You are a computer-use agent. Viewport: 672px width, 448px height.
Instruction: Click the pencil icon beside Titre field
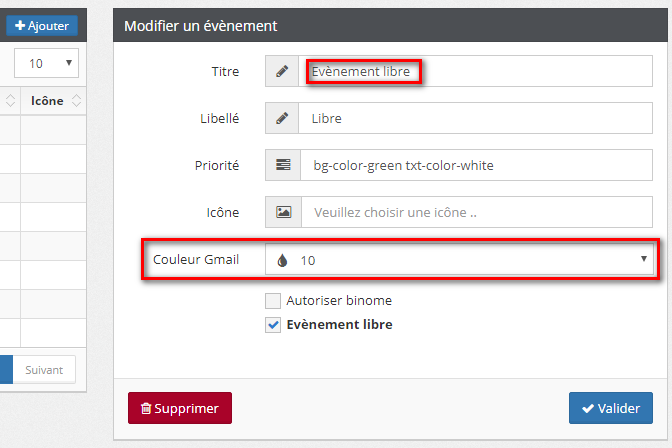[x=282, y=72]
